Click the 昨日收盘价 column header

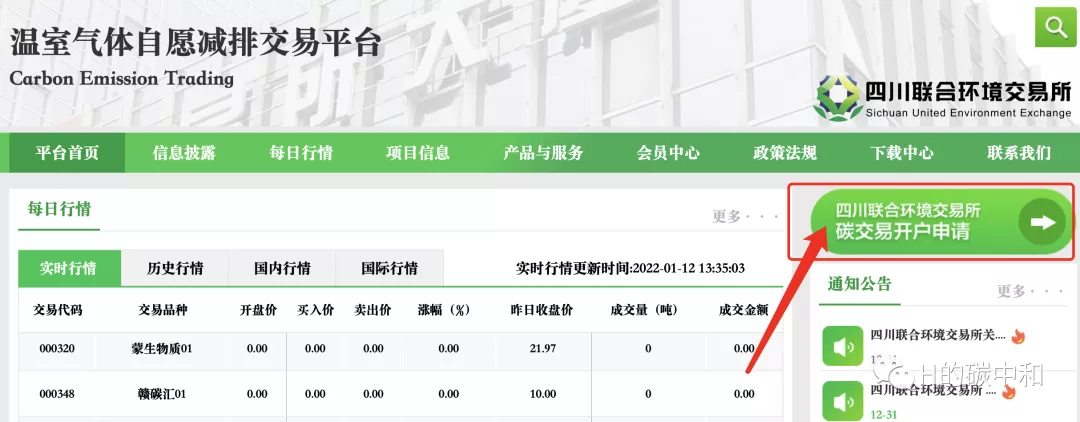[542, 310]
